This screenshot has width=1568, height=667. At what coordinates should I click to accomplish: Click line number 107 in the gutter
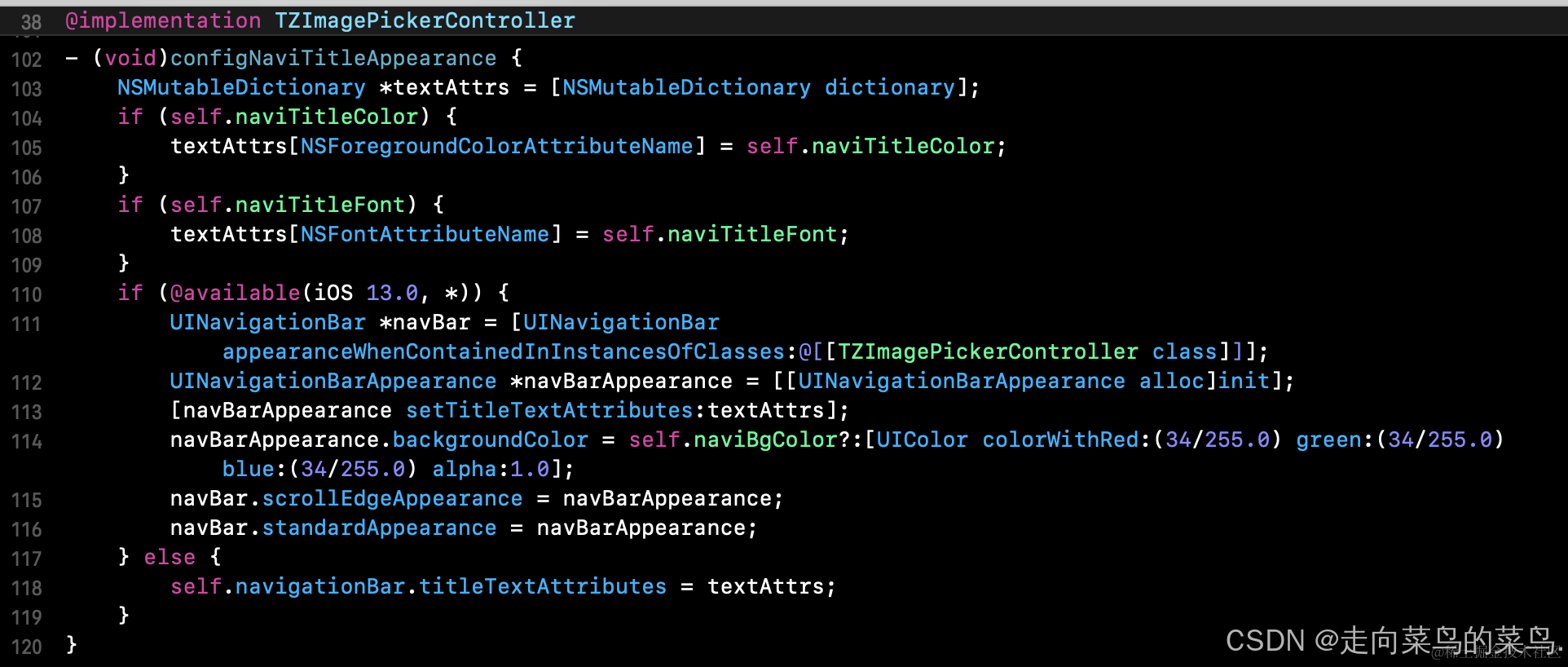click(x=26, y=206)
